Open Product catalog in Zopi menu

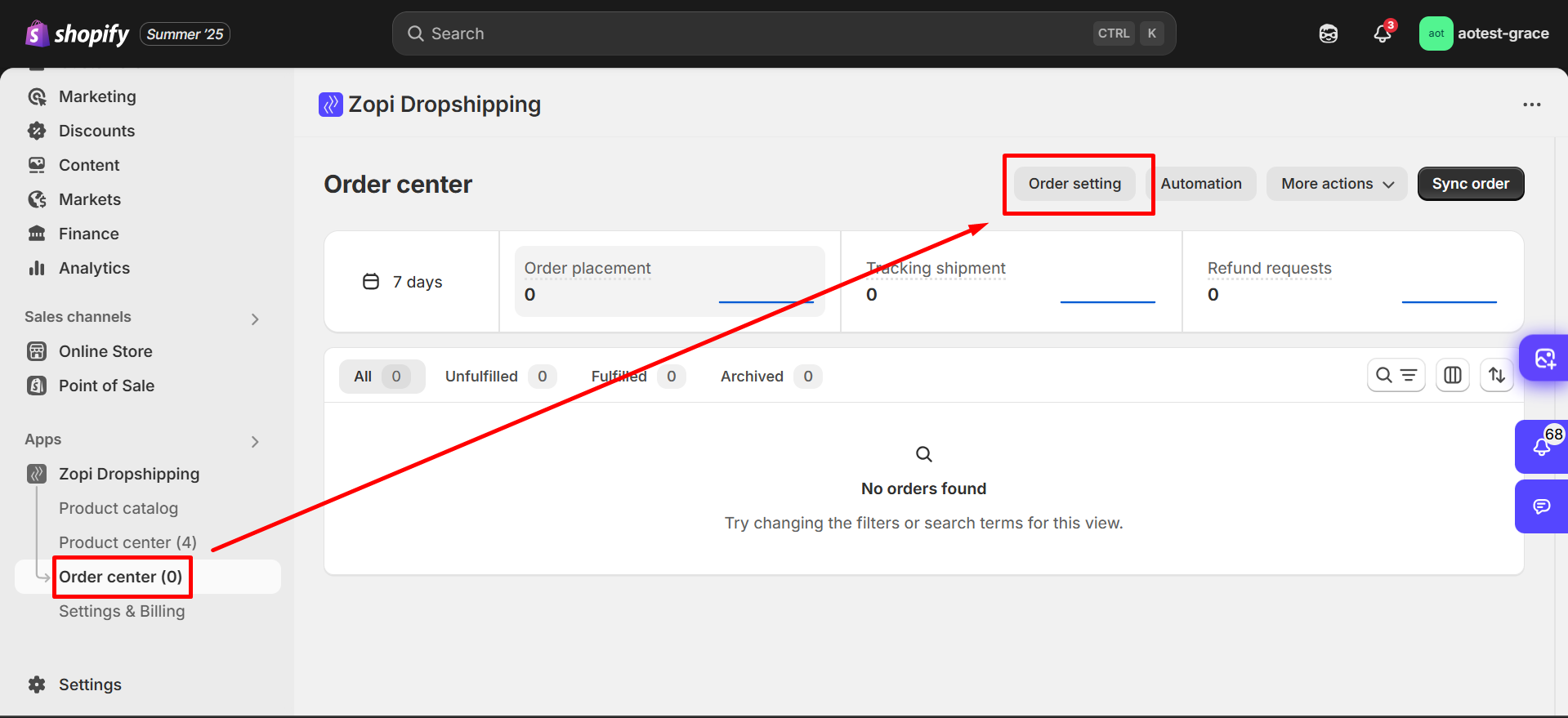118,508
